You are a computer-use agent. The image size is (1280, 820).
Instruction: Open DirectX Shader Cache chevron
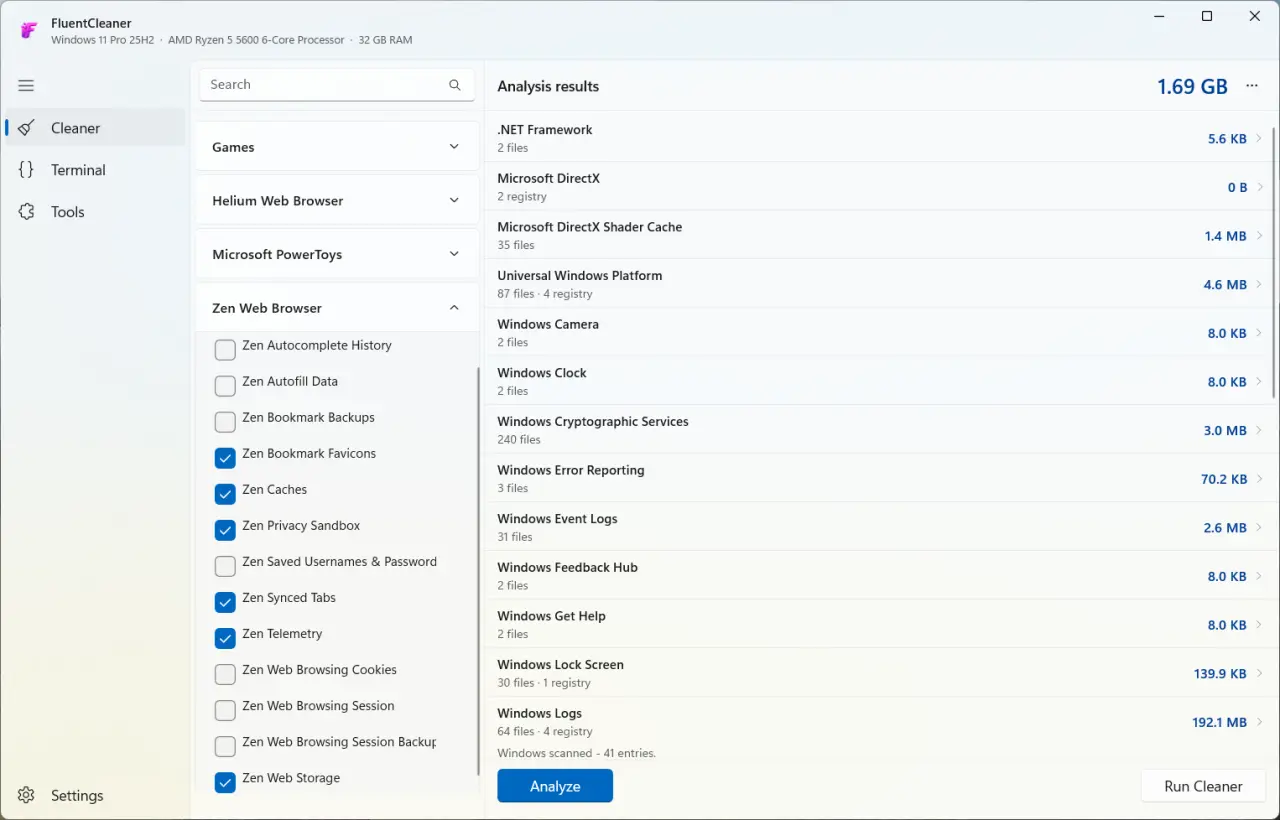(x=1259, y=236)
